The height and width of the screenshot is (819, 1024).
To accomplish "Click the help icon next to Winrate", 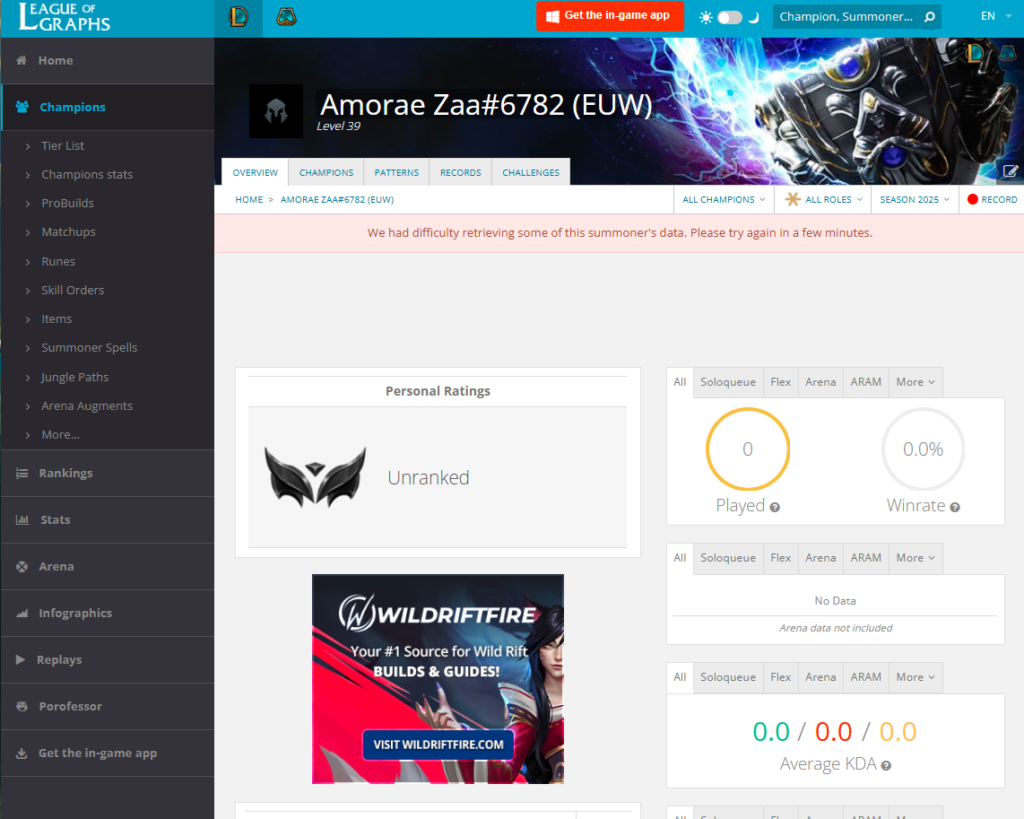I will click(955, 507).
